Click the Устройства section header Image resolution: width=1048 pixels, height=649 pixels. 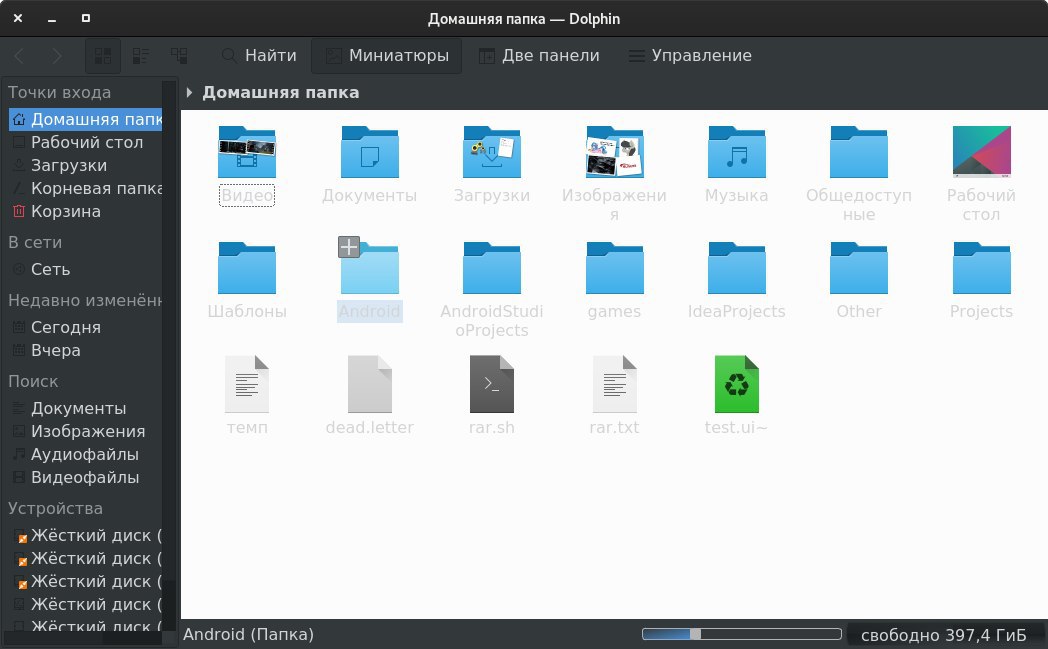55,509
